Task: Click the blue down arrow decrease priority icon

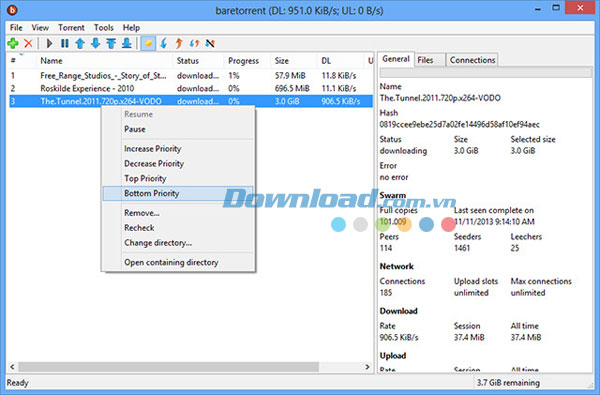Action: pyautogui.click(x=96, y=43)
